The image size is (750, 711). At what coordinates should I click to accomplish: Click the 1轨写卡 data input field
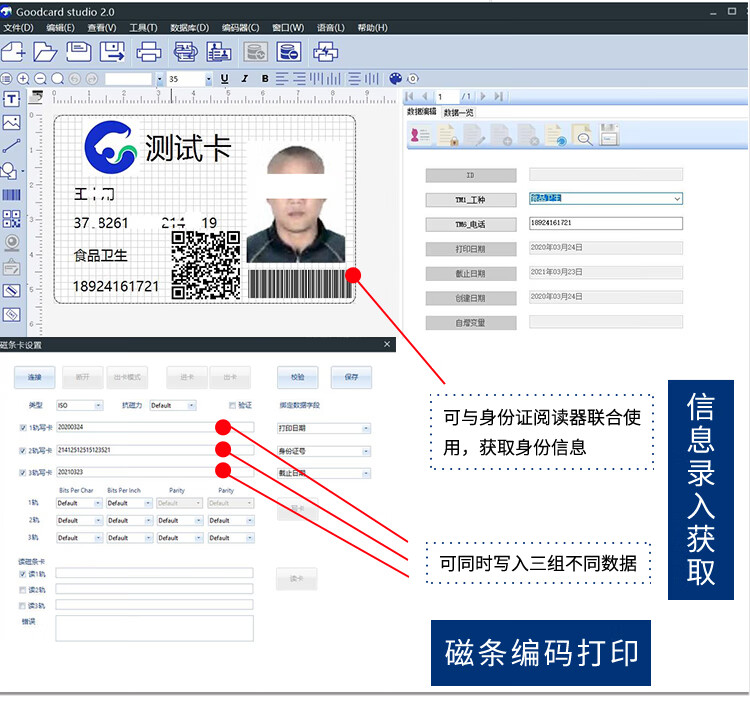[155, 427]
